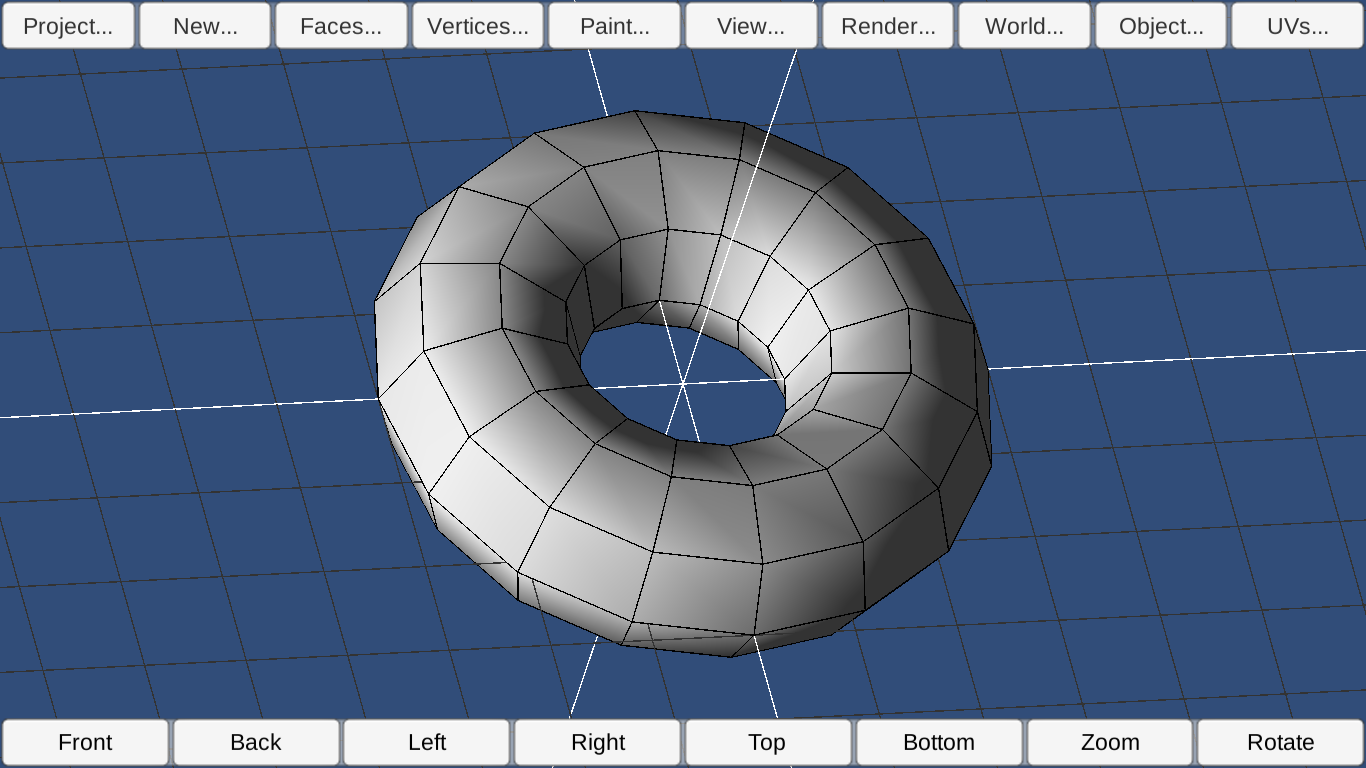Open the Project... menu
The width and height of the screenshot is (1366, 768).
click(68, 26)
